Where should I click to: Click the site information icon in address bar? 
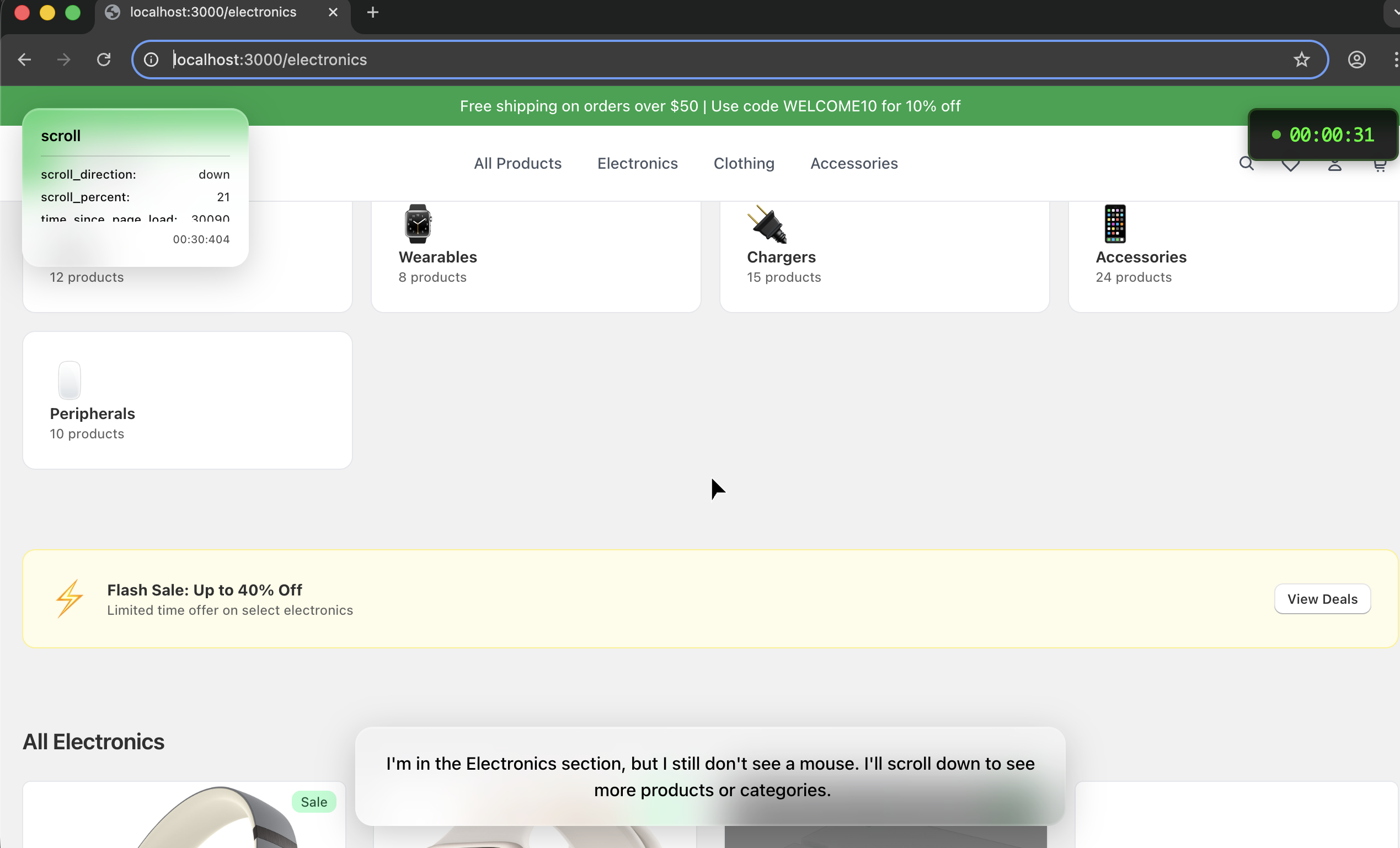[x=151, y=60]
